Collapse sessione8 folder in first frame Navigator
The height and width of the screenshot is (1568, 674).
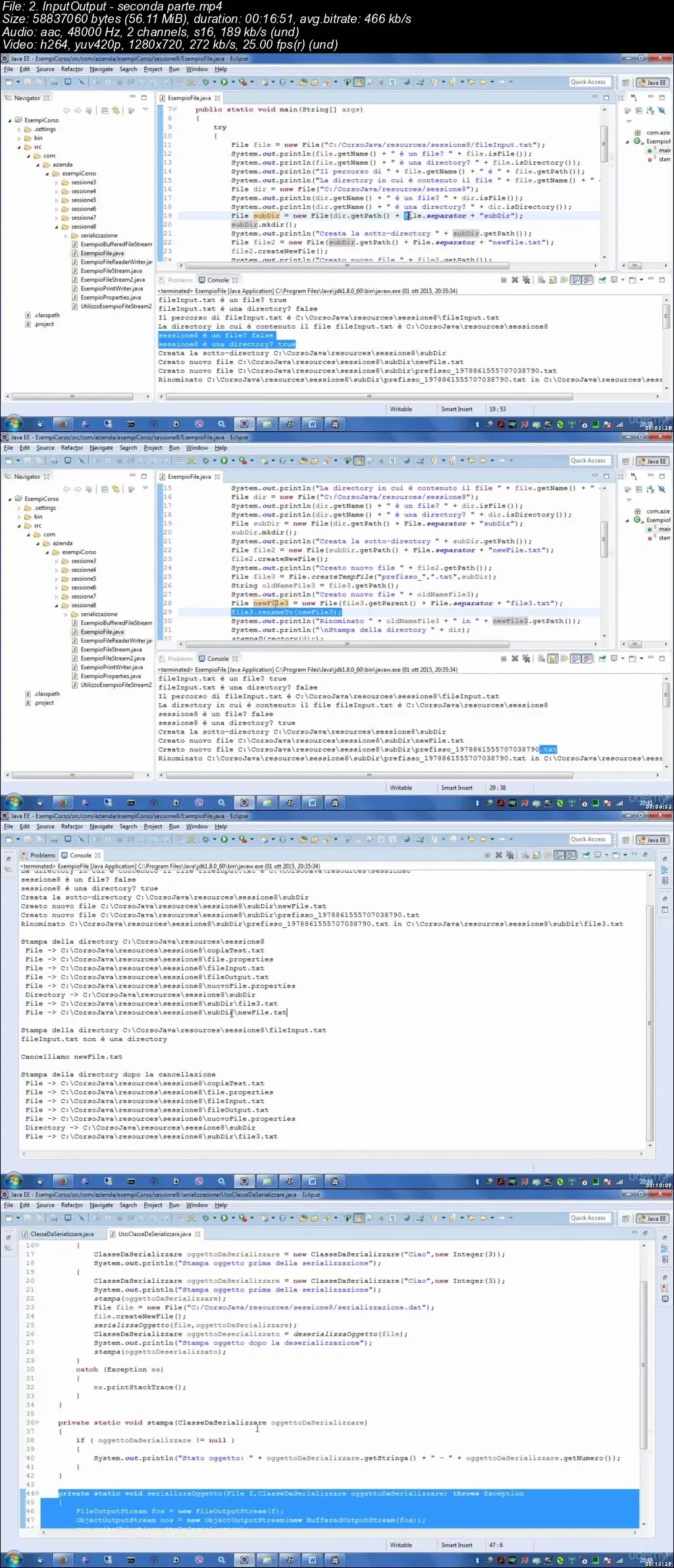(57, 227)
